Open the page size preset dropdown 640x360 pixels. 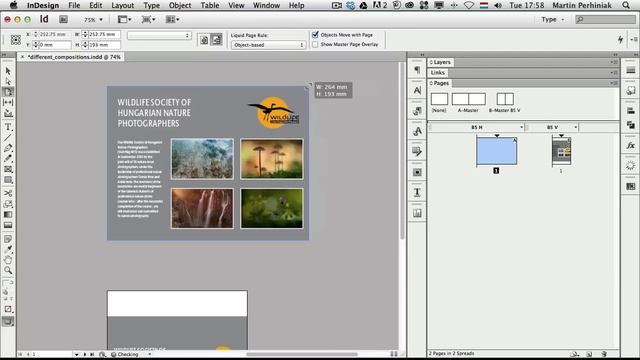coord(159,36)
